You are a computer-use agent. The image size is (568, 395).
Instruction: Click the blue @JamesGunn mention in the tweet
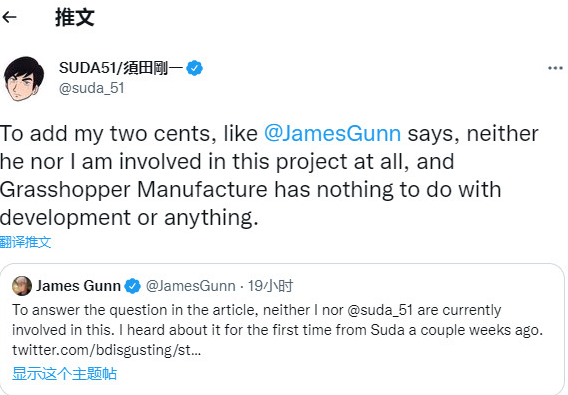pos(332,133)
